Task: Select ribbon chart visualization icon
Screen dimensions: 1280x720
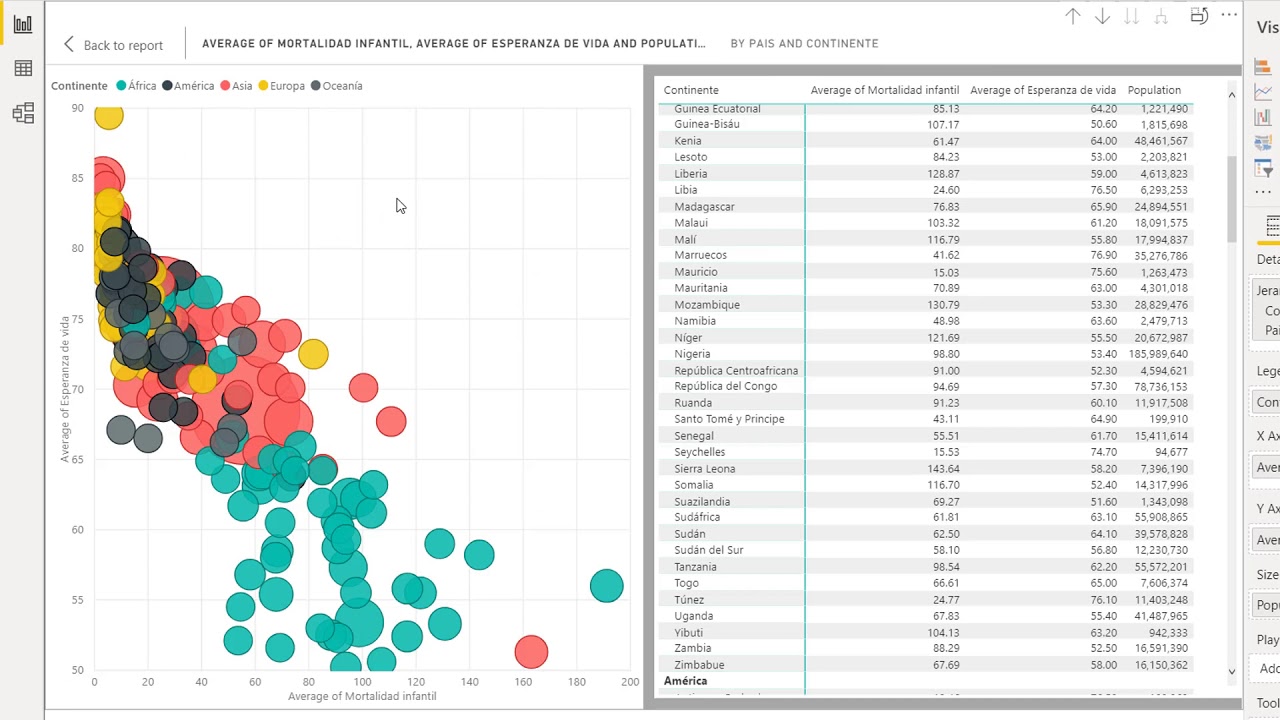Action: (1262, 117)
